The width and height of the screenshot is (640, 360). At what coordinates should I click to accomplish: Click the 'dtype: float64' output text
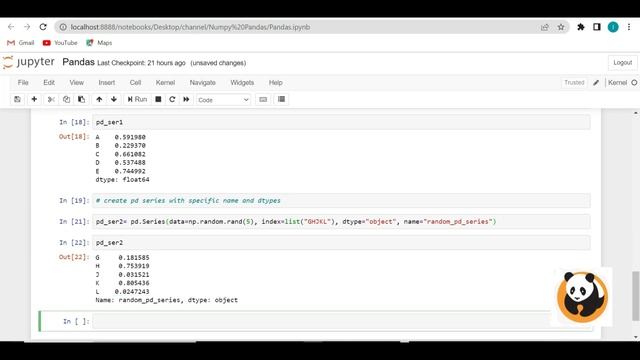click(122, 180)
